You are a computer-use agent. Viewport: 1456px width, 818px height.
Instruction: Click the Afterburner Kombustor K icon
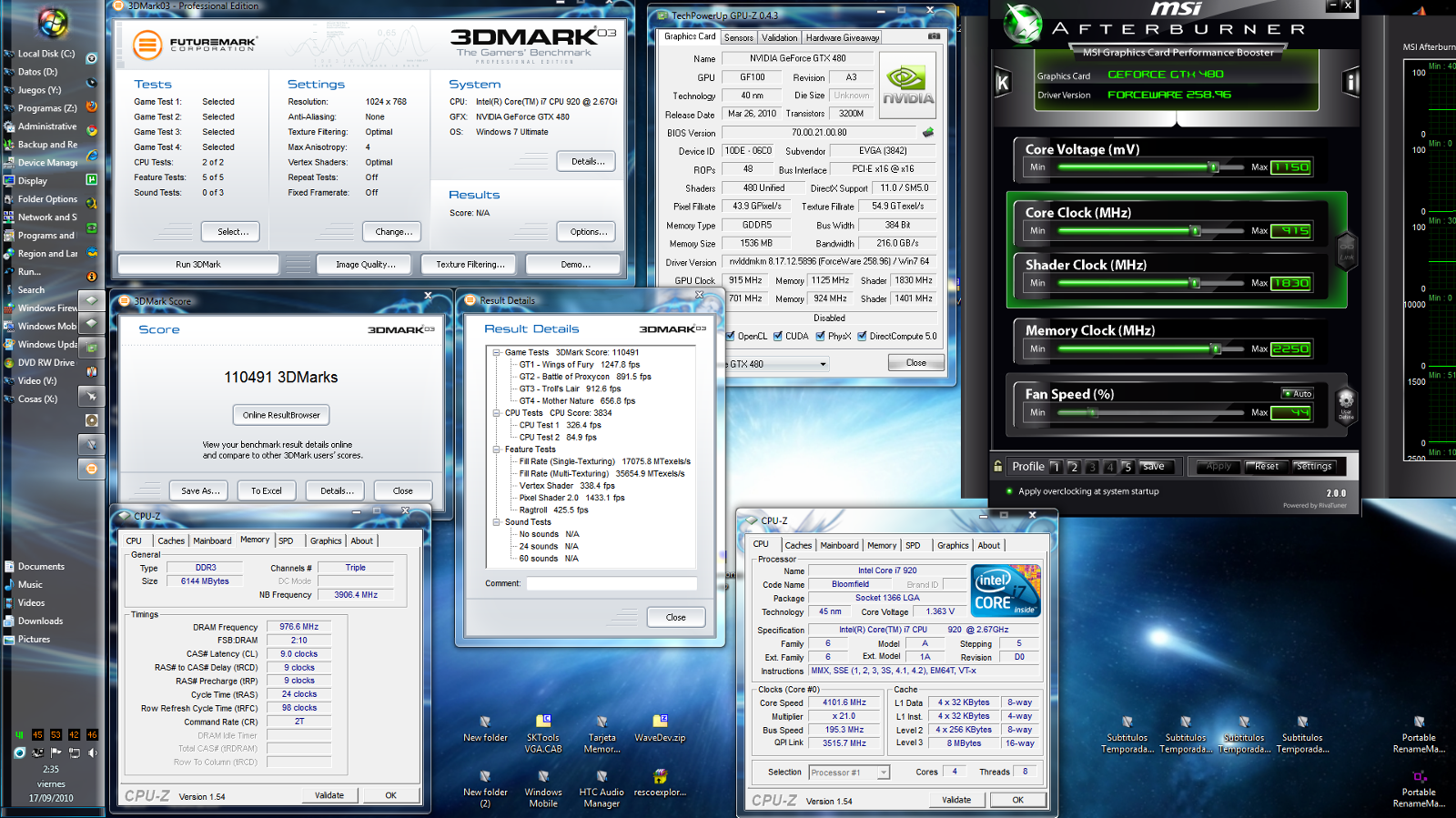click(1003, 83)
